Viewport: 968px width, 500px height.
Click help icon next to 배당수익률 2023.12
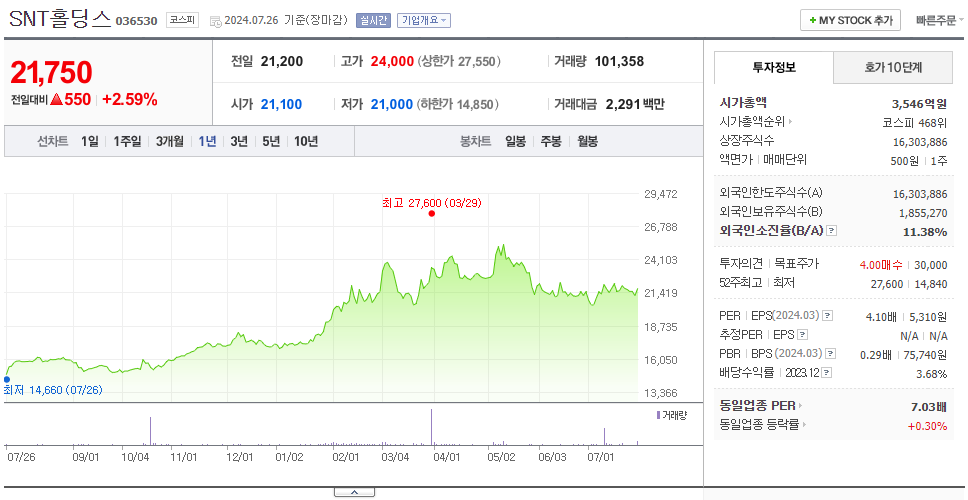(x=827, y=373)
